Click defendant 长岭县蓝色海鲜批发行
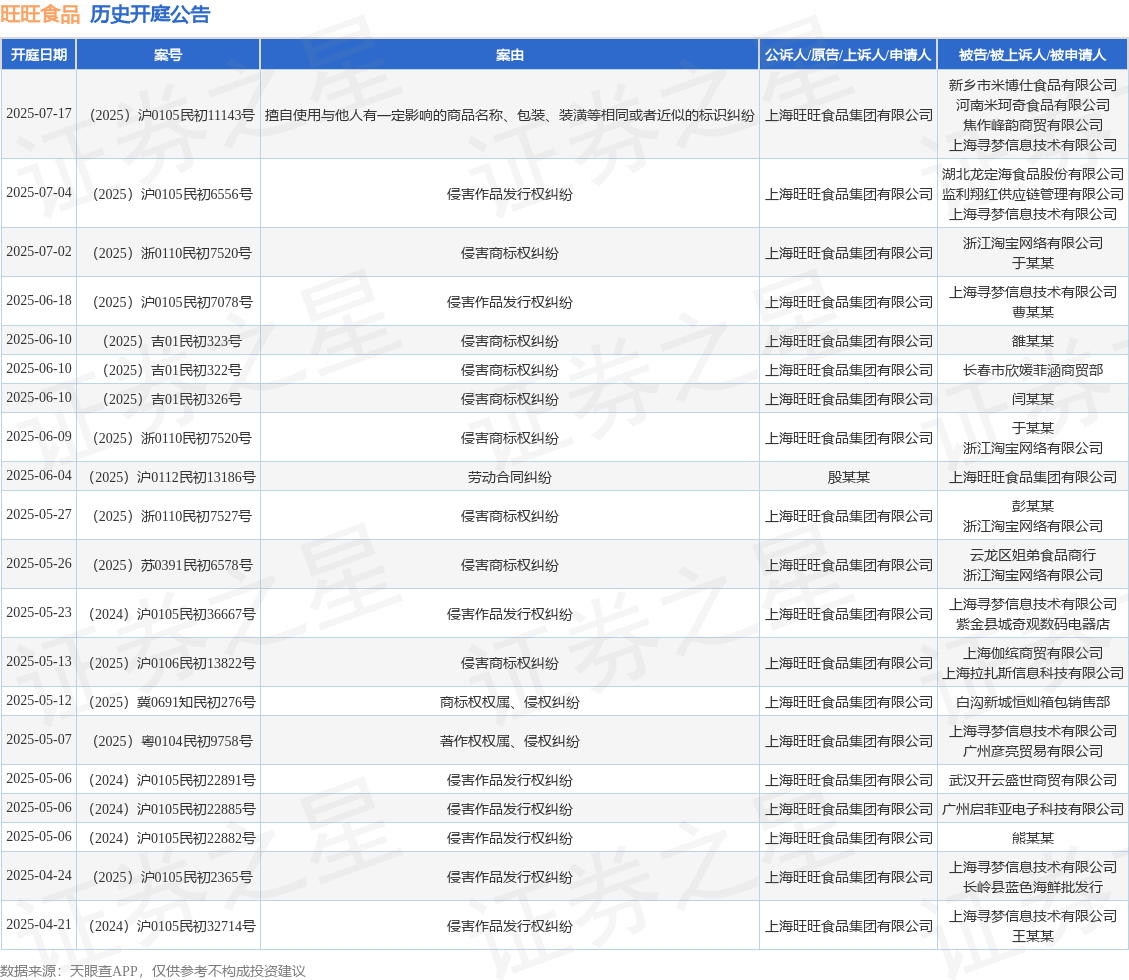Image resolution: width=1129 pixels, height=980 pixels. pos(1033,887)
